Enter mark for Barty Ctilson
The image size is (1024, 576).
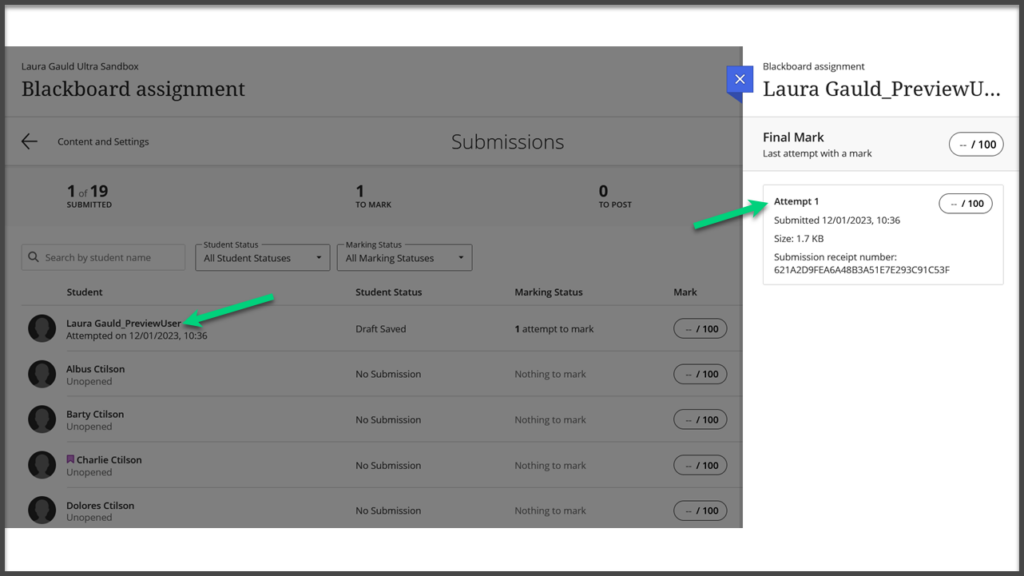pos(700,419)
